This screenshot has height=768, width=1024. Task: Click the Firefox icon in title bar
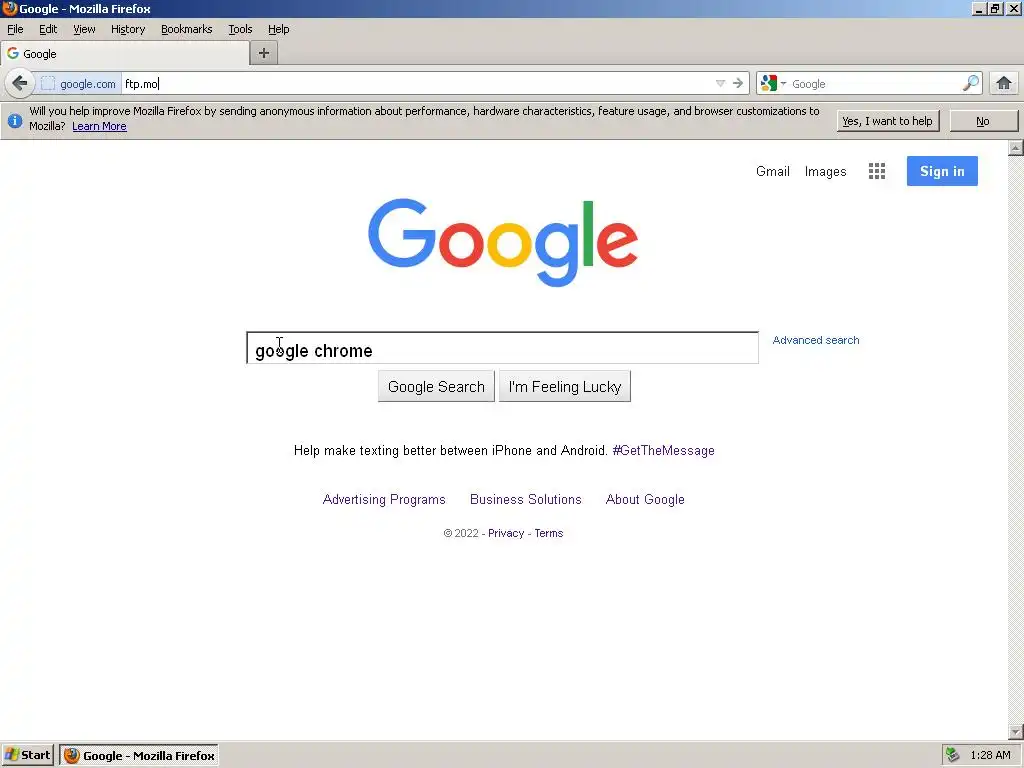(x=9, y=8)
